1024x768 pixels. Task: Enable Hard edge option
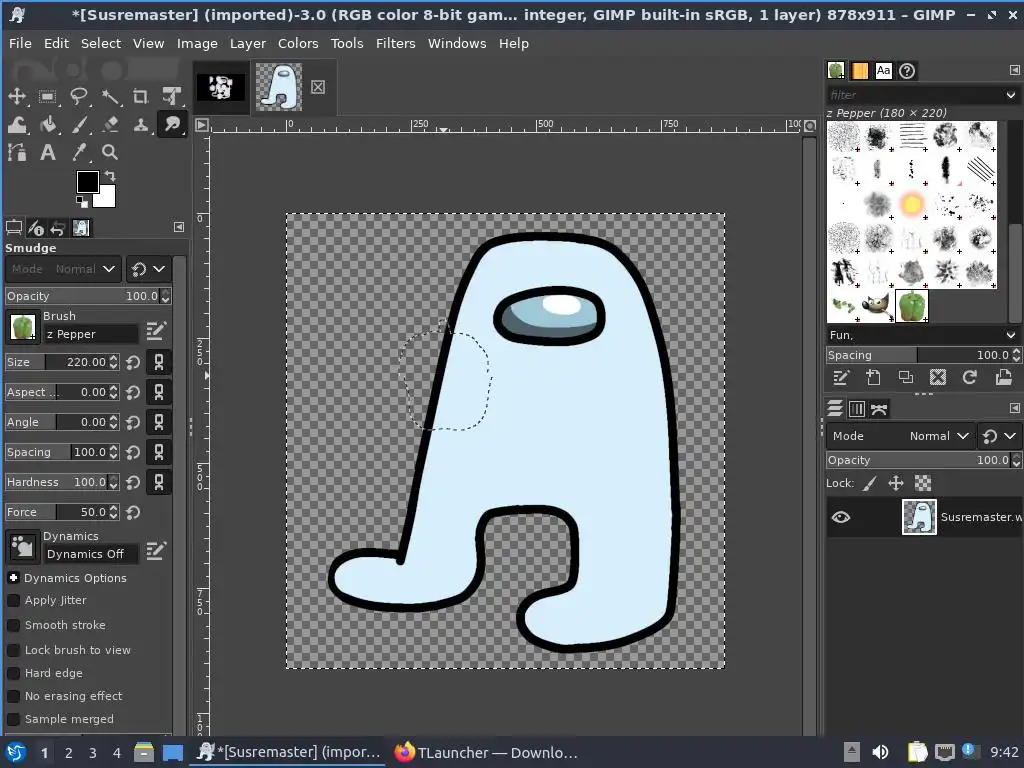pos(13,673)
